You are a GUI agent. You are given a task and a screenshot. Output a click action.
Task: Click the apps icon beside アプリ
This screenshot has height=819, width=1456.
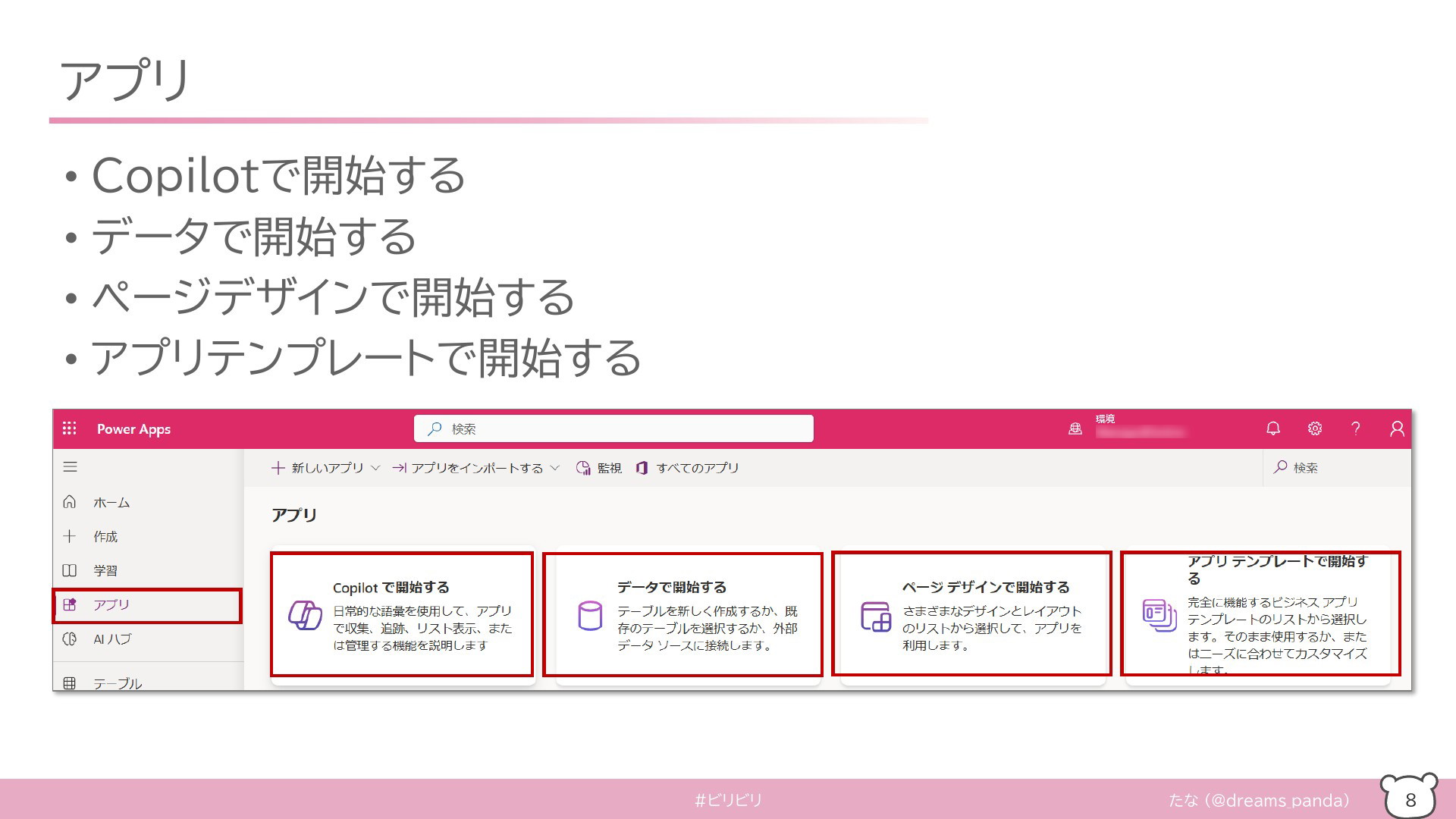pos(69,604)
